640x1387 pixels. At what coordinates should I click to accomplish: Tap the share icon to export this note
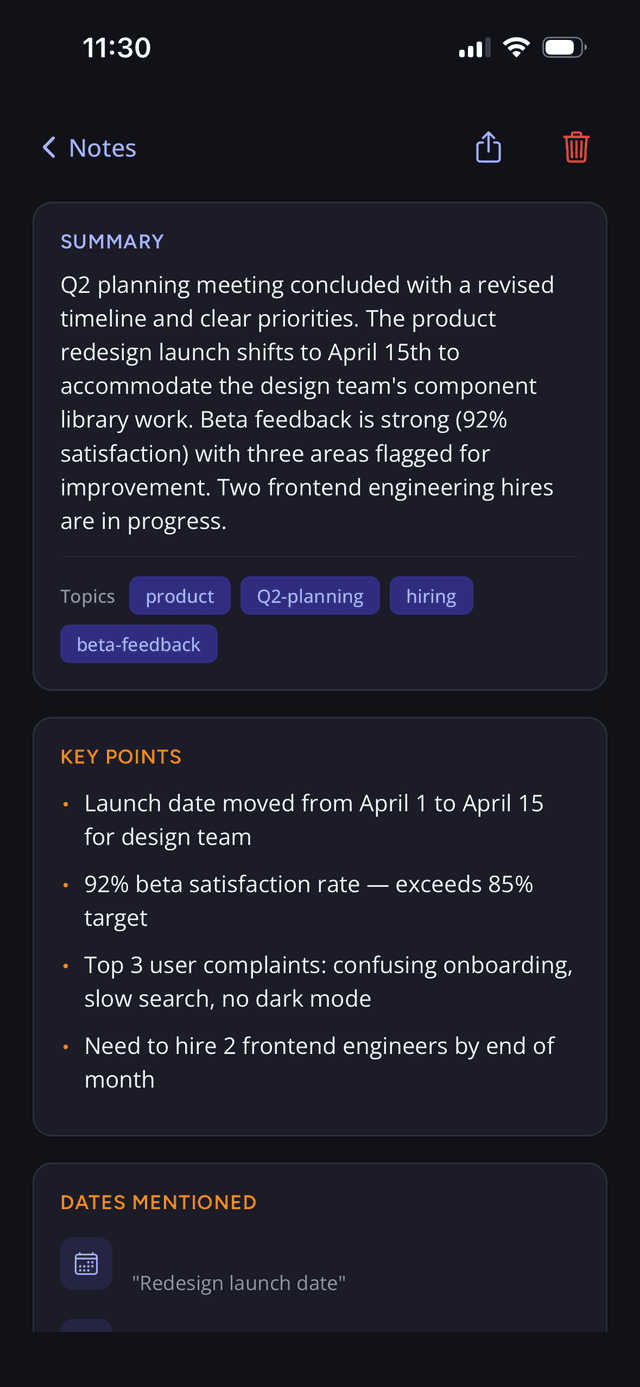pyautogui.click(x=487, y=146)
